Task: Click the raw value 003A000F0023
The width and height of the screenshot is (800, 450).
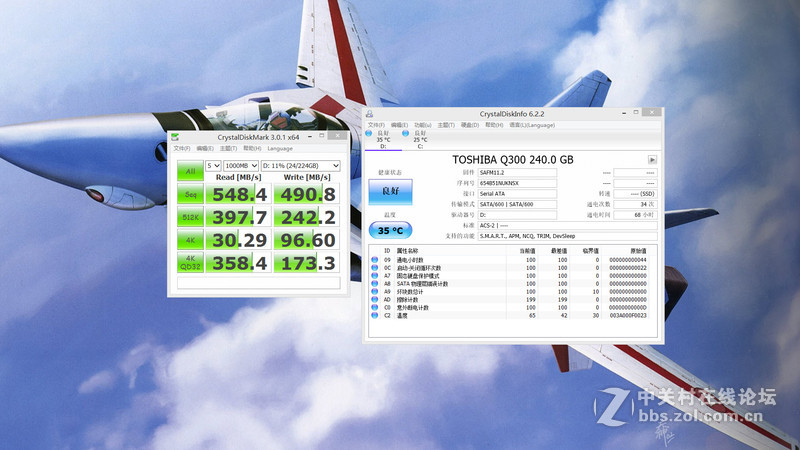Action: (x=628, y=316)
